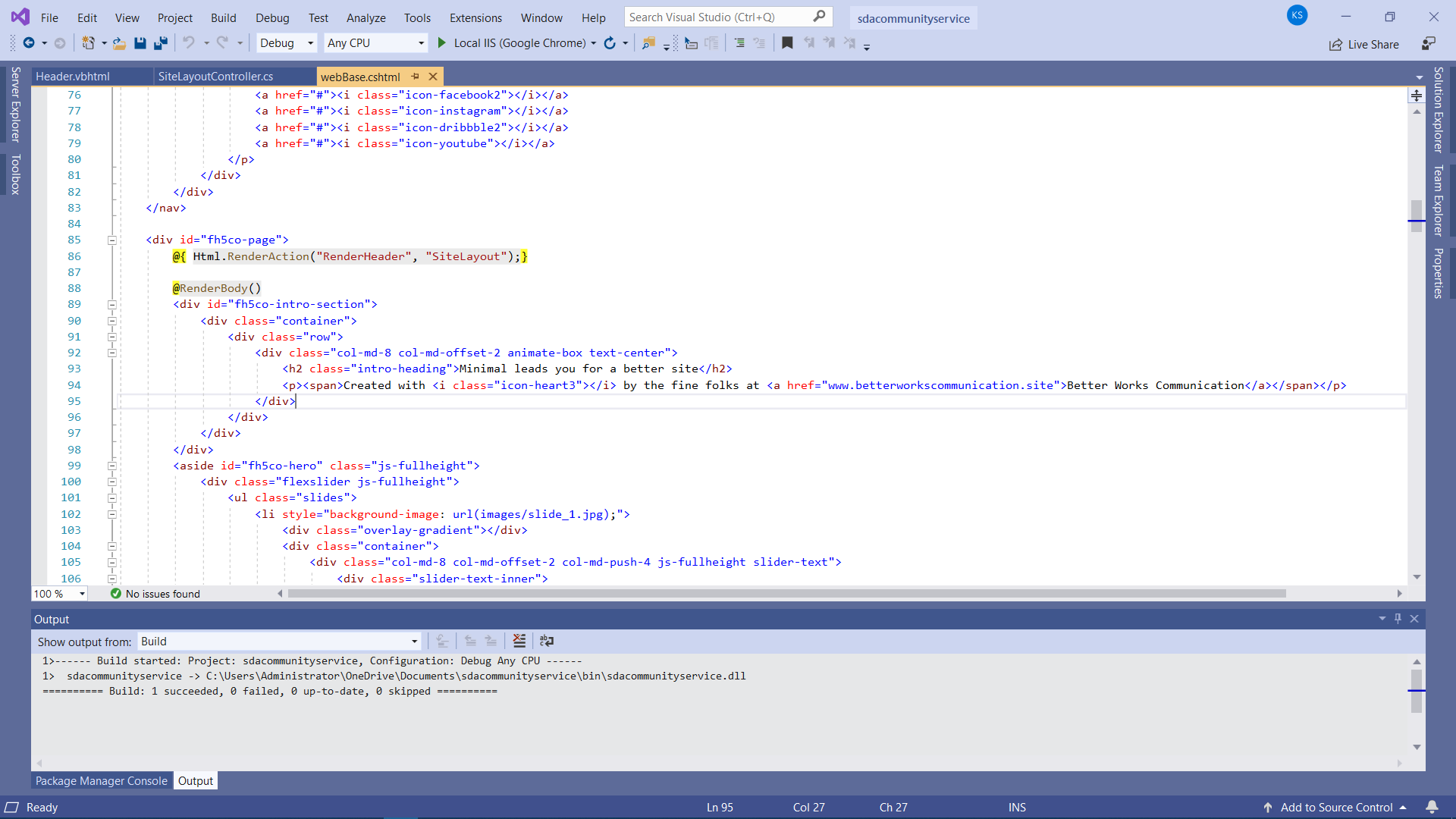Open the Properties side panel tab
Image resolution: width=1456 pixels, height=819 pixels.
point(1437,273)
